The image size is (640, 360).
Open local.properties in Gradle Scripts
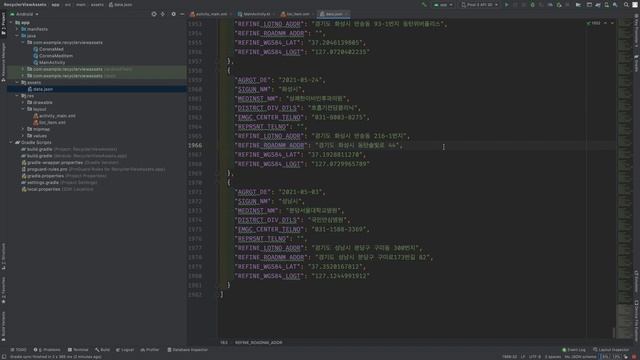[43, 189]
